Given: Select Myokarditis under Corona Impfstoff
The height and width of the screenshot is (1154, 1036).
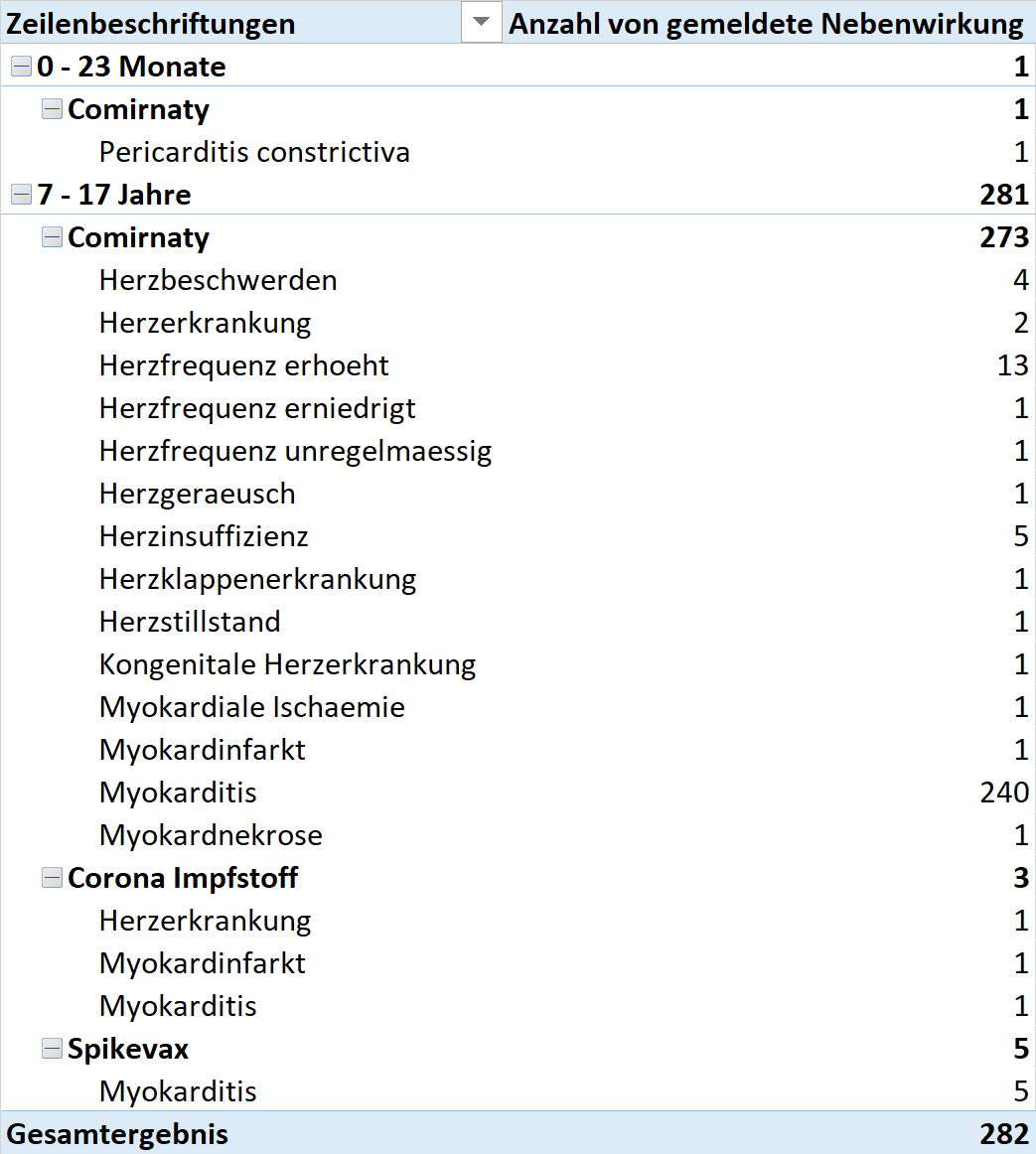Looking at the screenshot, I should point(178,1005).
